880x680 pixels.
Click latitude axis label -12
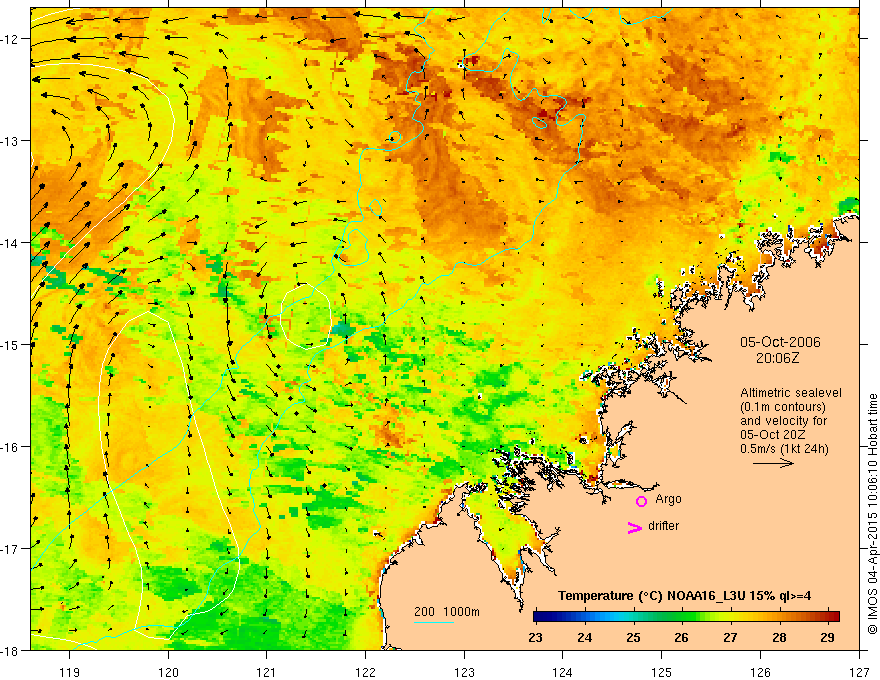[x=11, y=39]
